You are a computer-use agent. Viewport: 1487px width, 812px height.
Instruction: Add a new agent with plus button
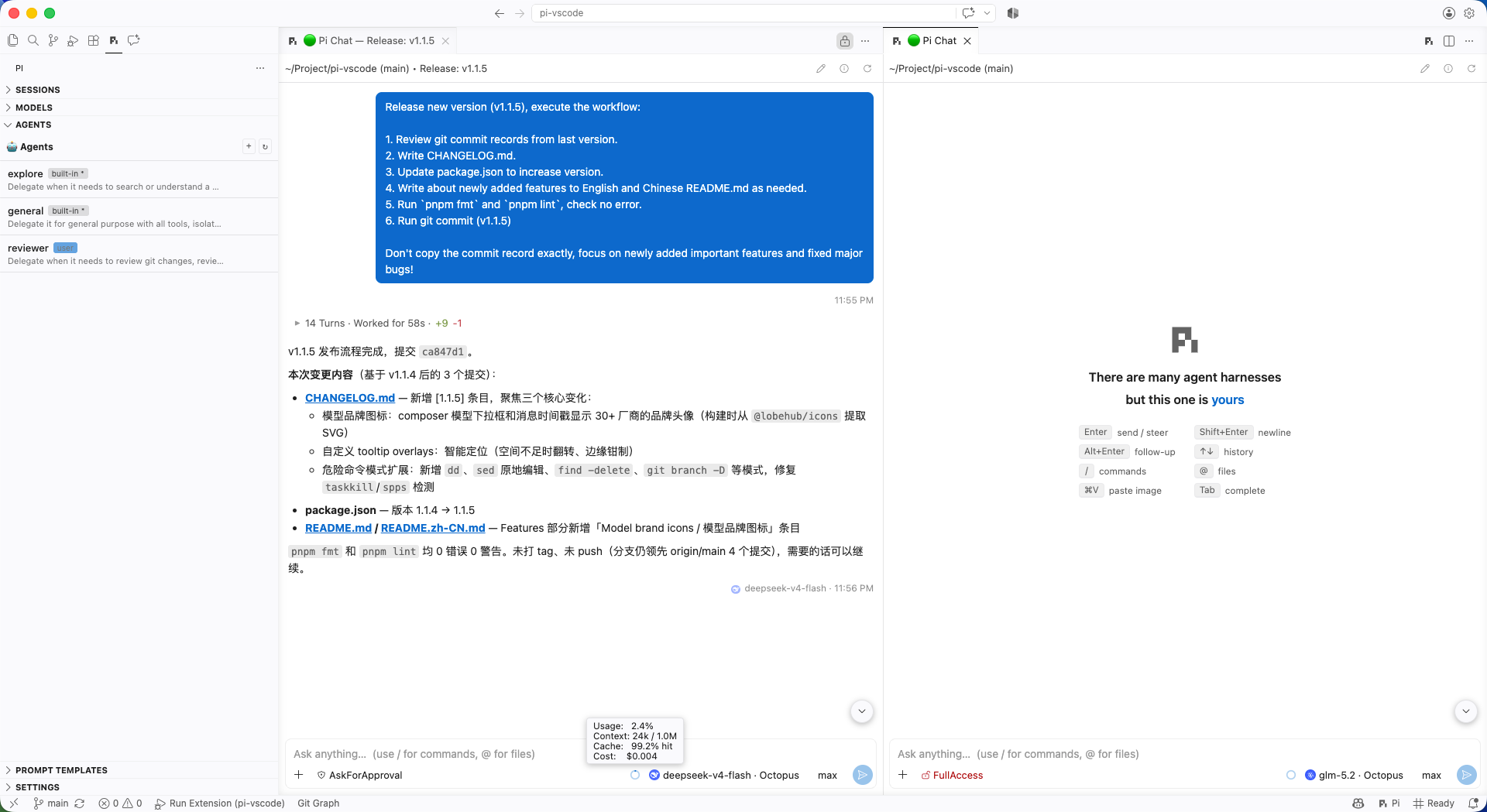coord(249,146)
